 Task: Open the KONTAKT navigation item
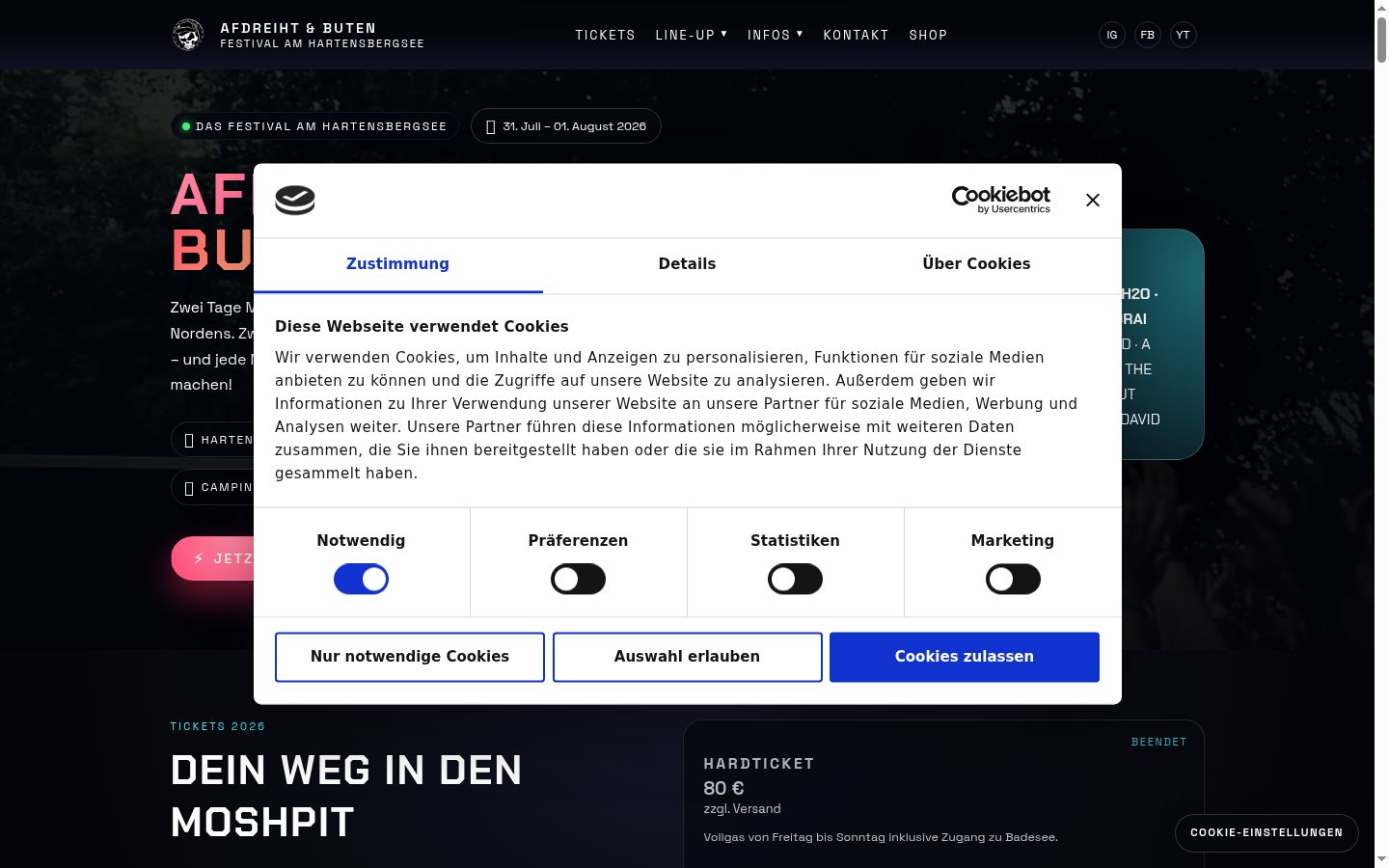pos(856,35)
